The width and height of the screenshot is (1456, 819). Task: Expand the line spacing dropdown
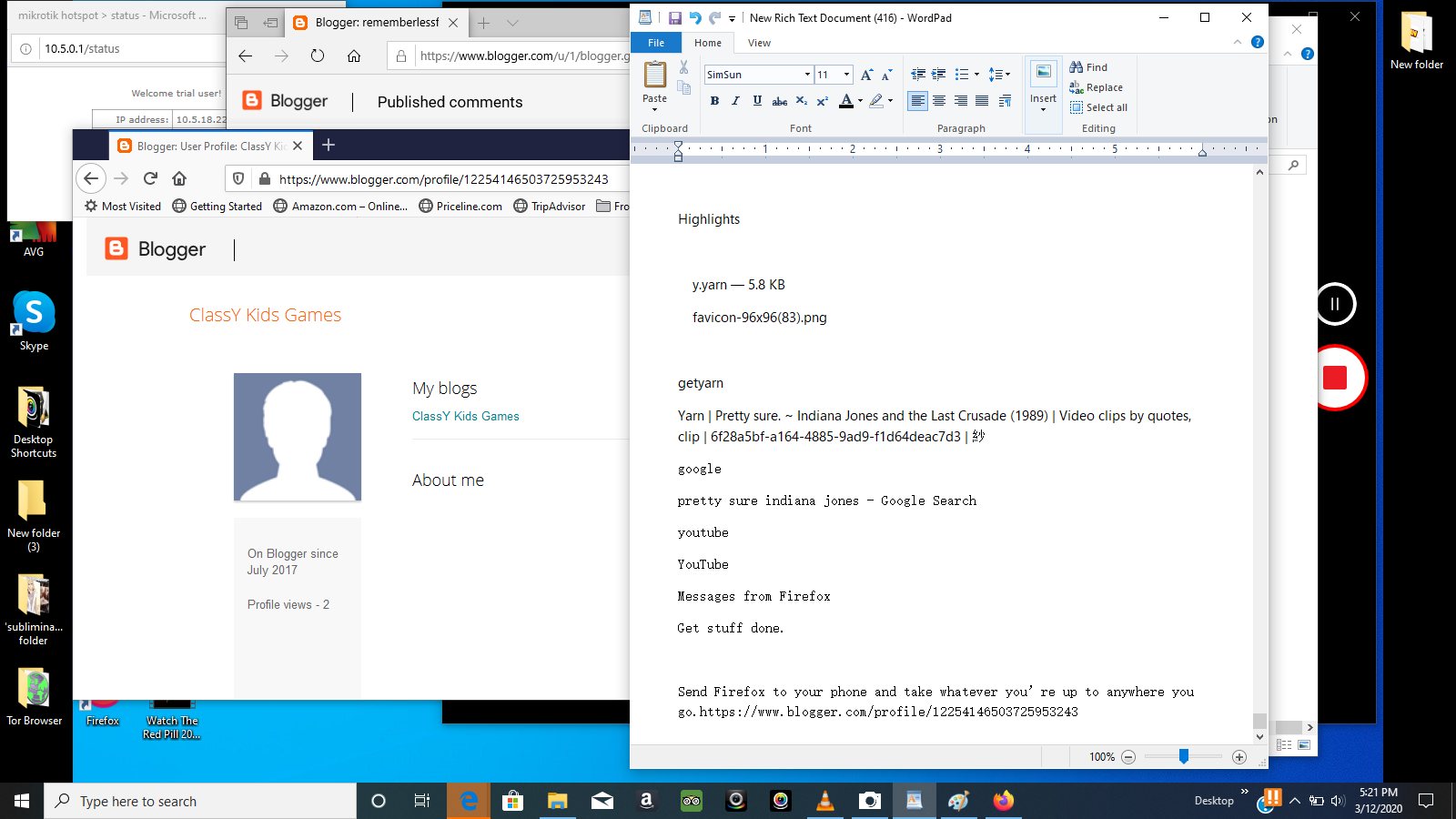(1007, 75)
